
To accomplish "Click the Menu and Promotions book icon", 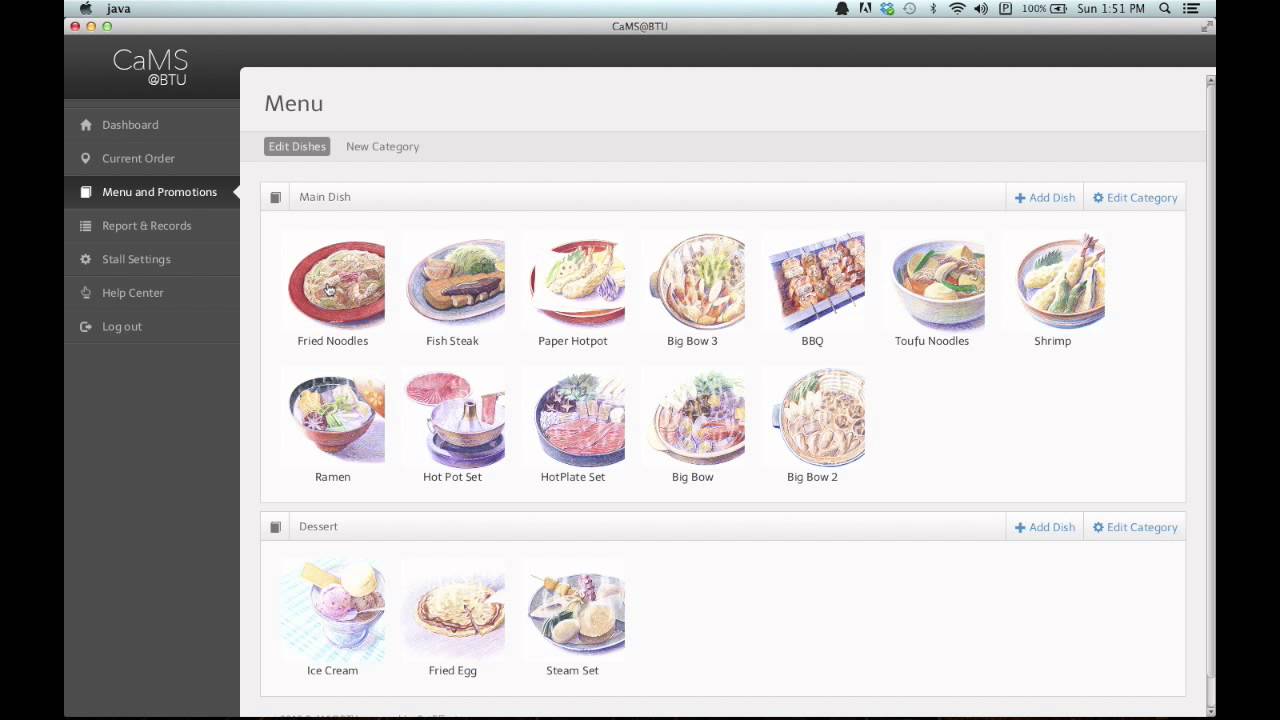I will pos(85,192).
